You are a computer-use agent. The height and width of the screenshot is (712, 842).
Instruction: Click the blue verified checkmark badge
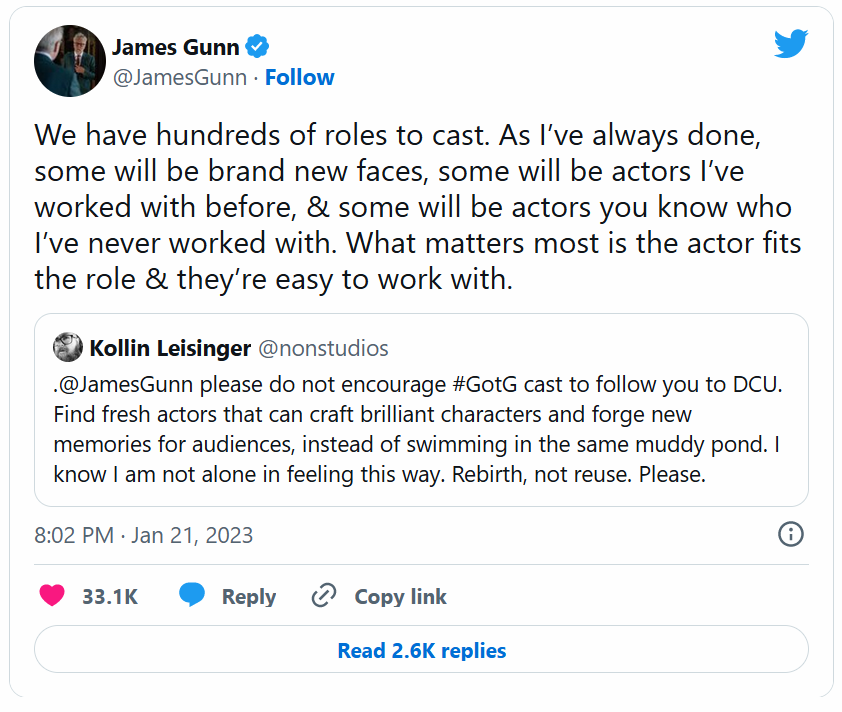(x=258, y=47)
